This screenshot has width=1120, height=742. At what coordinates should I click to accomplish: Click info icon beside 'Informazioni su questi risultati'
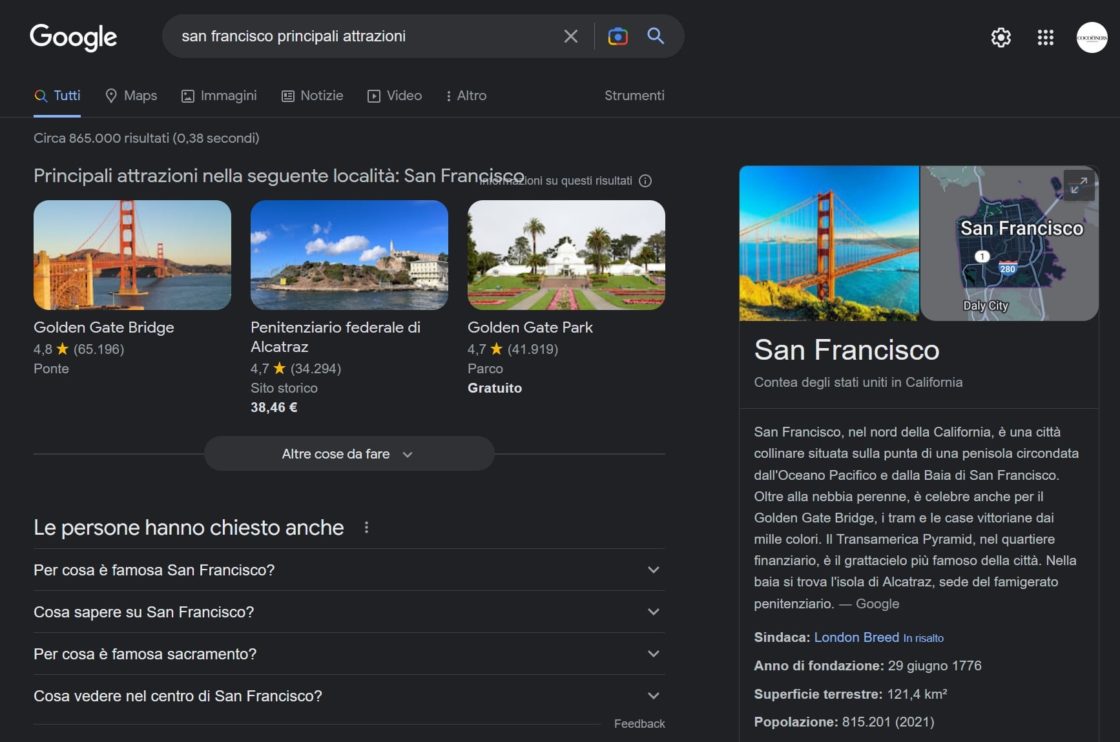[645, 181]
